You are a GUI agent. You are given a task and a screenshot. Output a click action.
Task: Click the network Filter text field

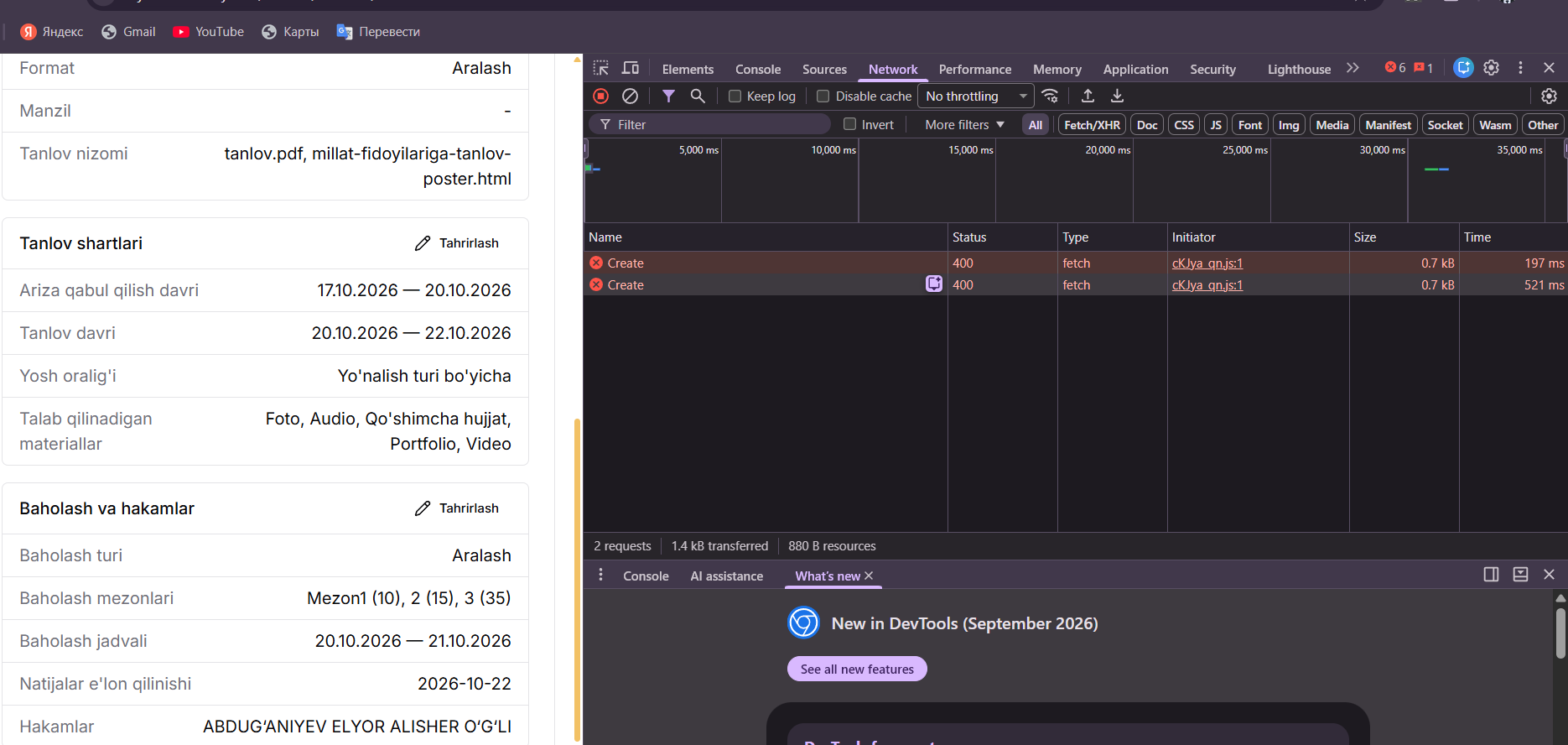710,124
